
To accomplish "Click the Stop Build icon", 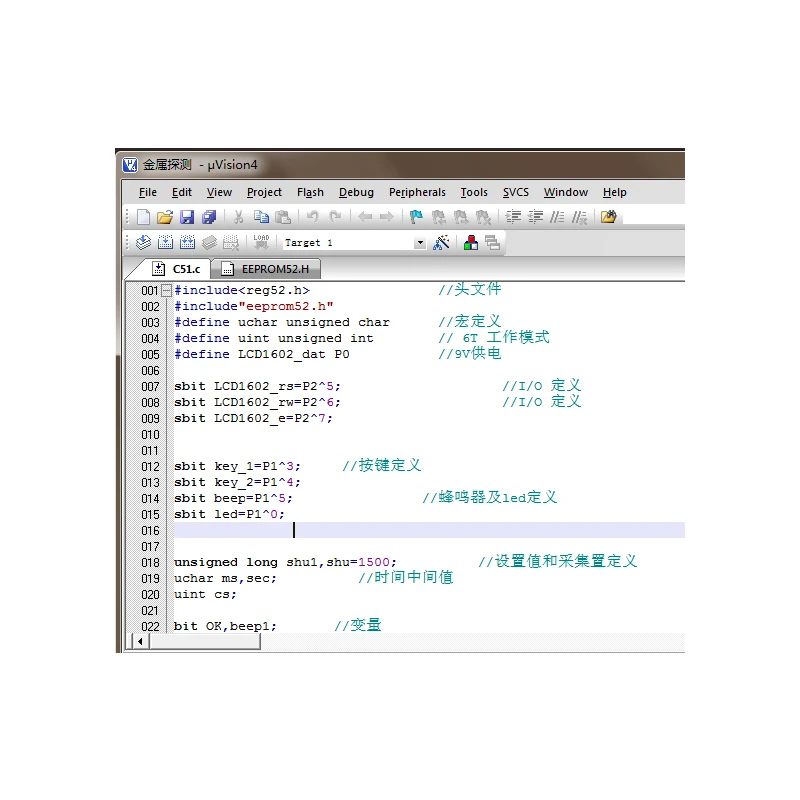I will click(x=231, y=242).
